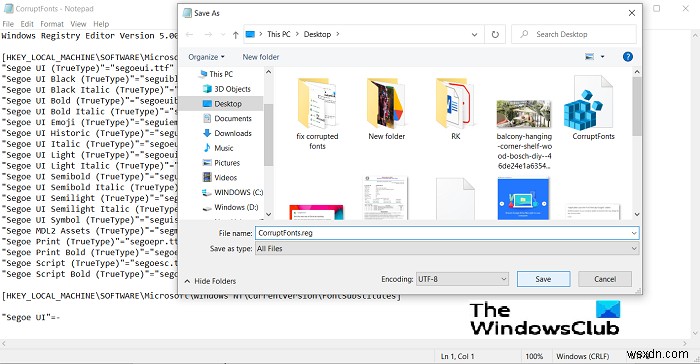
Task: Click 'Windows (CRLF)' in Notepad status bar
Action: (x=583, y=356)
